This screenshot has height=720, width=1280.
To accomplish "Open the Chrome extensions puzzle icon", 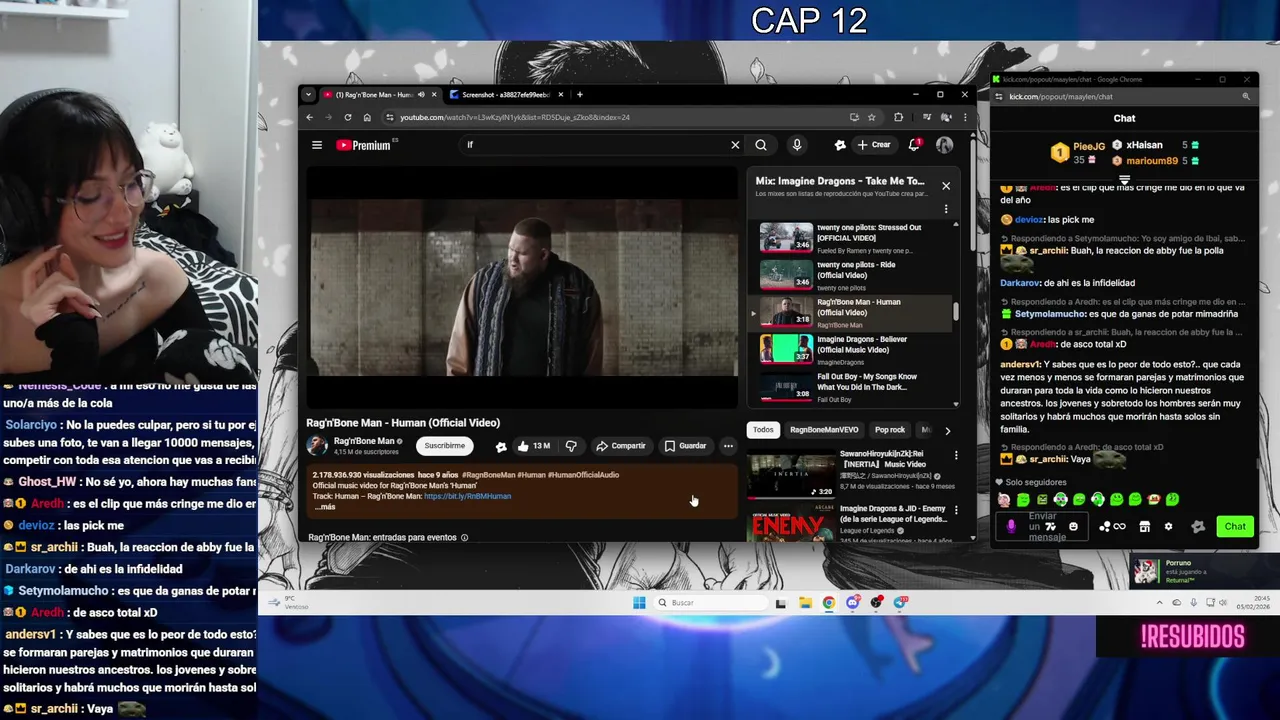I will point(898,117).
